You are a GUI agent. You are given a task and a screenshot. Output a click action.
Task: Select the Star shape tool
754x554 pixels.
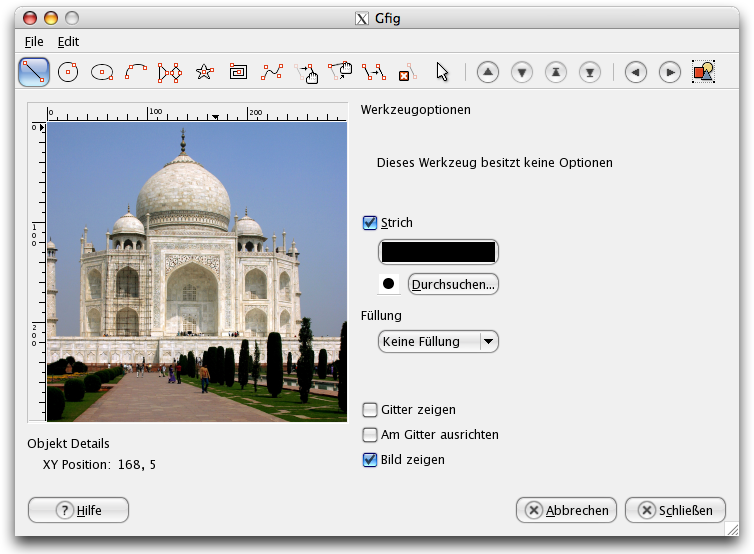coord(204,72)
